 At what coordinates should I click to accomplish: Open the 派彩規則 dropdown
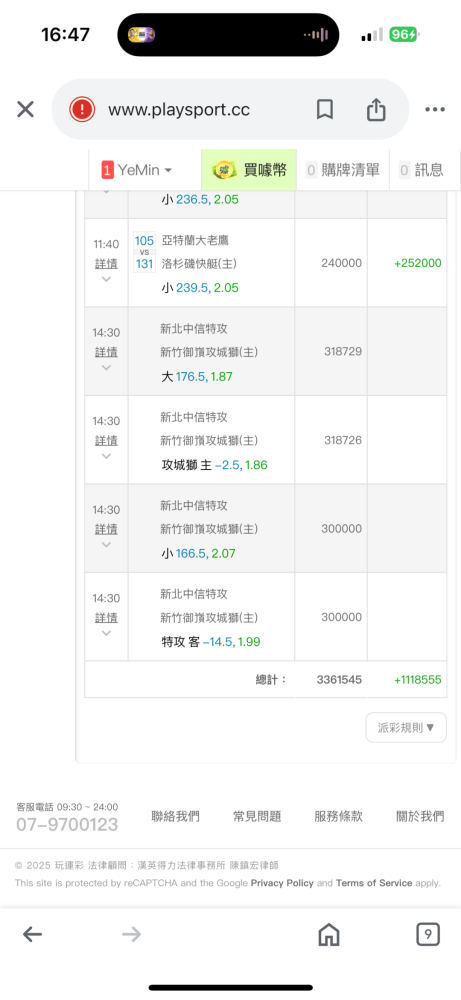pos(406,728)
